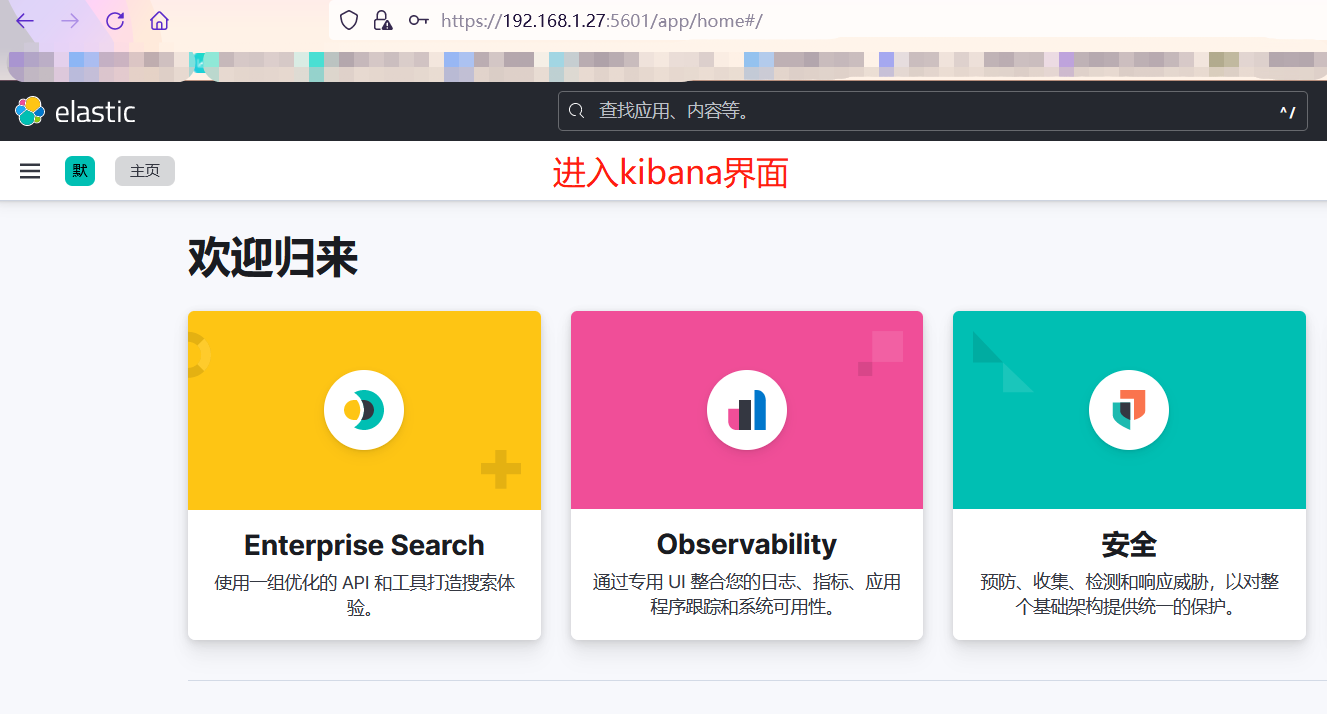Click the browser forward arrow
The height and width of the screenshot is (714, 1327).
coord(70,21)
